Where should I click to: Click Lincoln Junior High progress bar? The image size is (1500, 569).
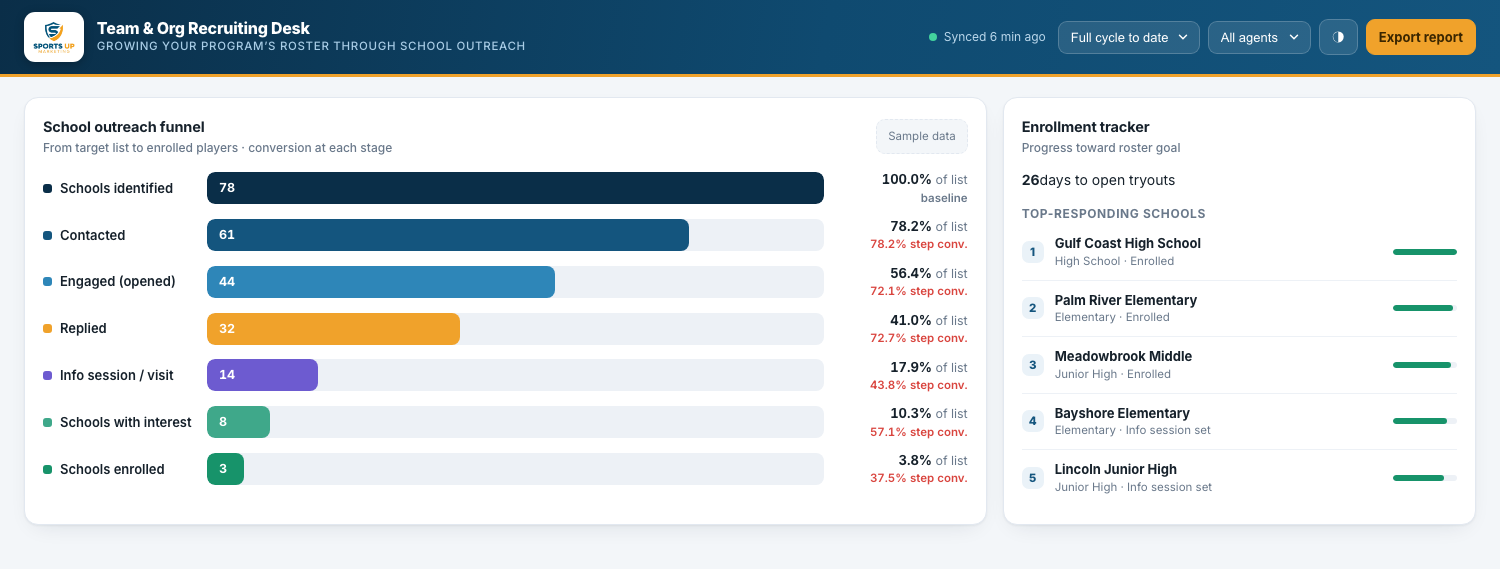point(1425,478)
